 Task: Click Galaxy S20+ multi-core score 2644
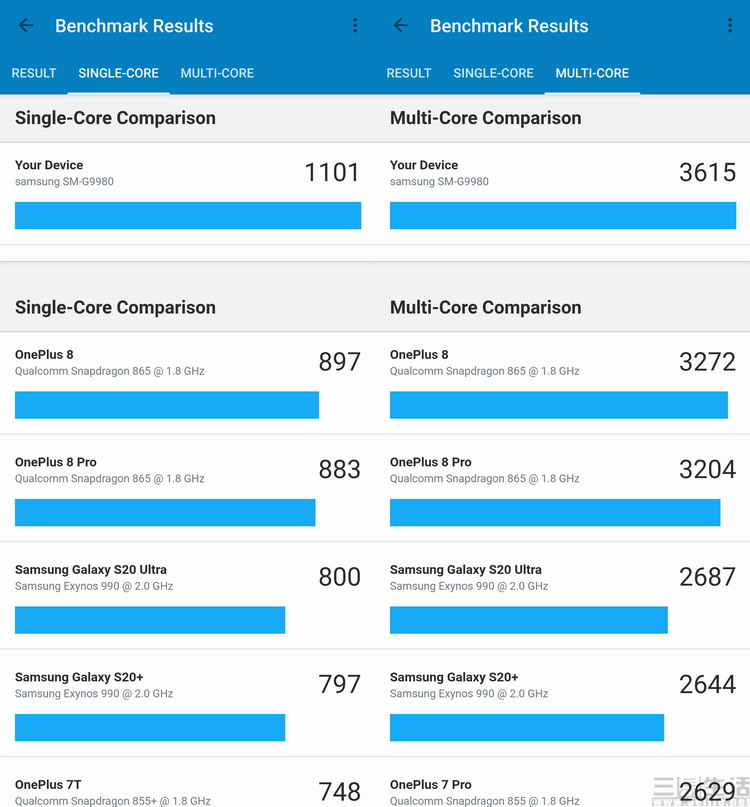click(707, 685)
